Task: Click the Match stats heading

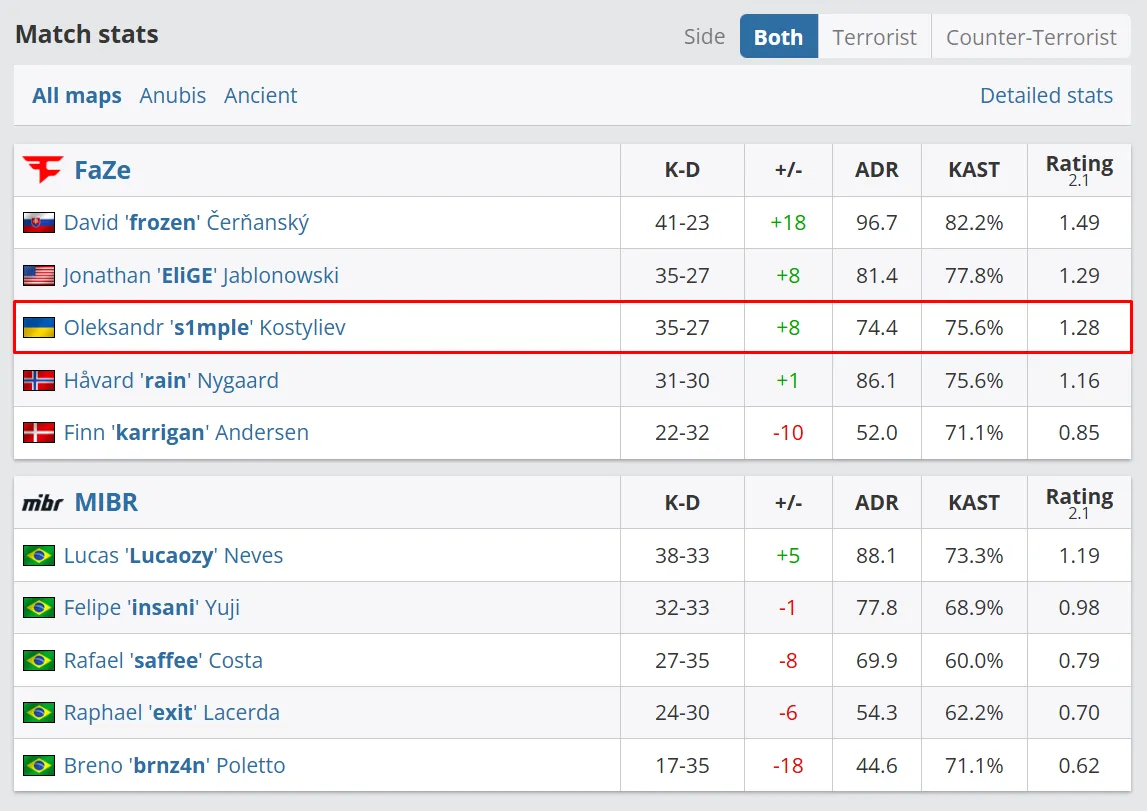Action: tap(86, 34)
